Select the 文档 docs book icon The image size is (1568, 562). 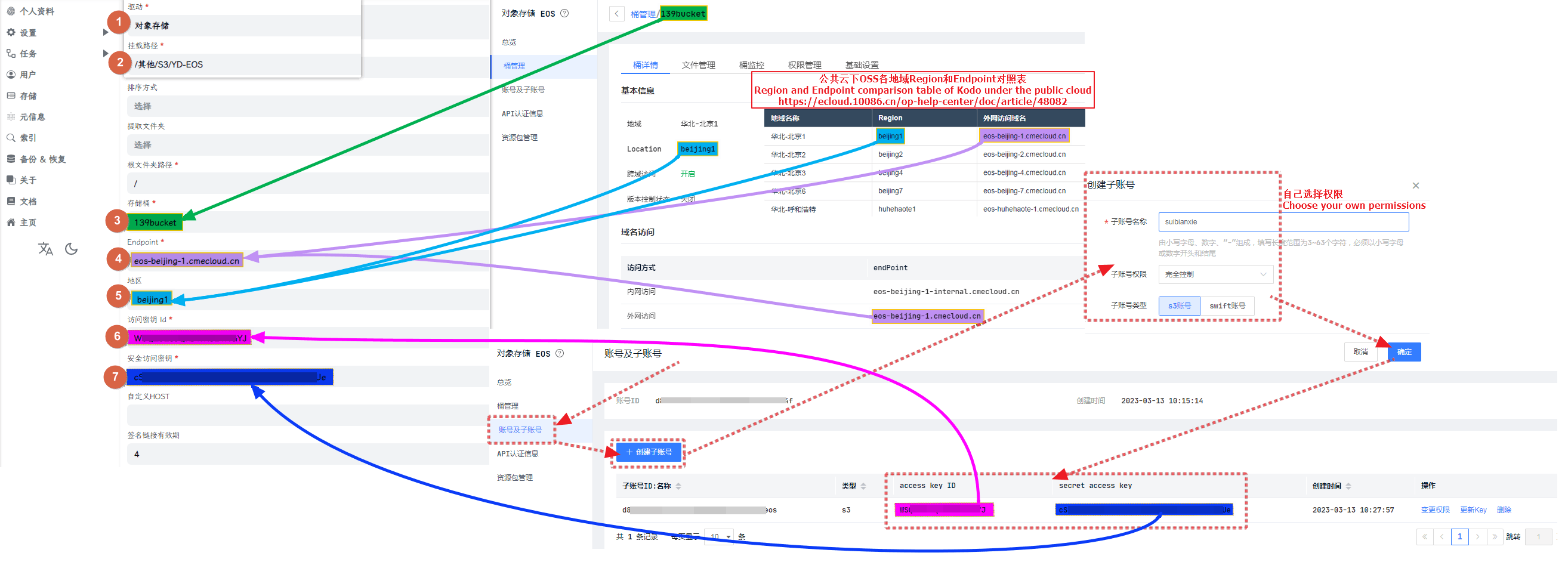(11, 202)
